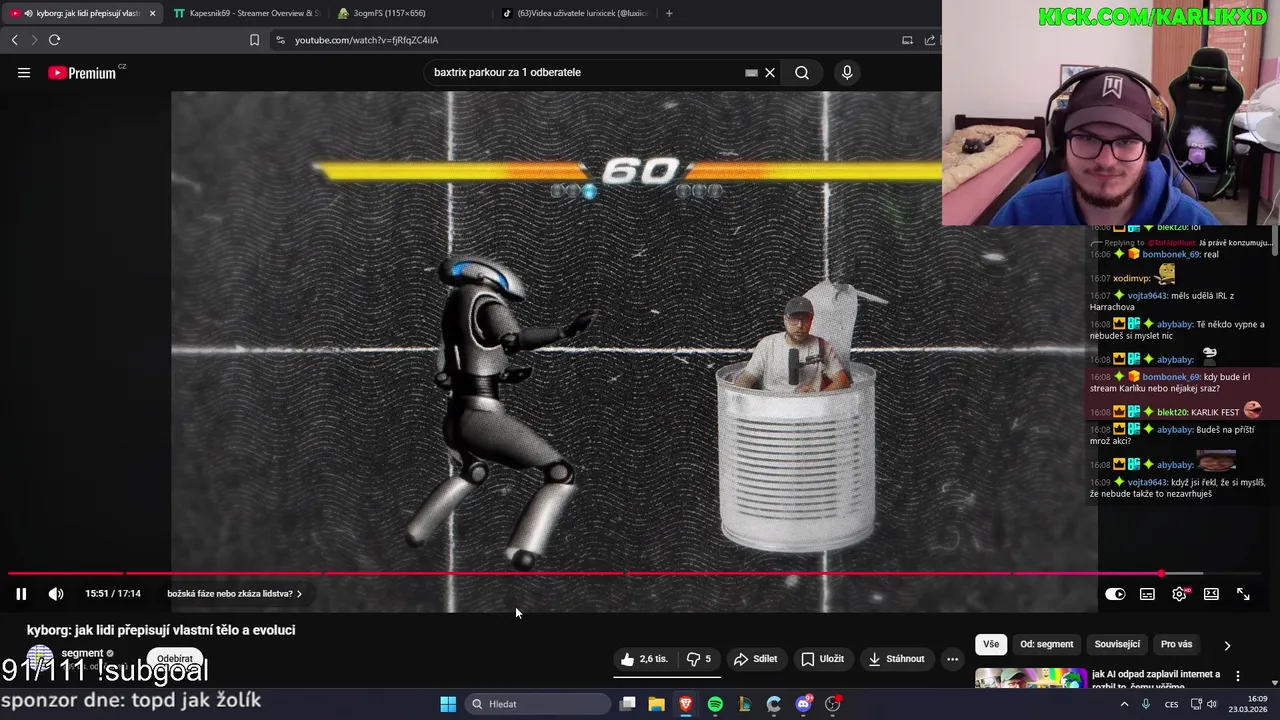1280x720 pixels.
Task: Open Discord from the taskbar
Action: coord(803,704)
